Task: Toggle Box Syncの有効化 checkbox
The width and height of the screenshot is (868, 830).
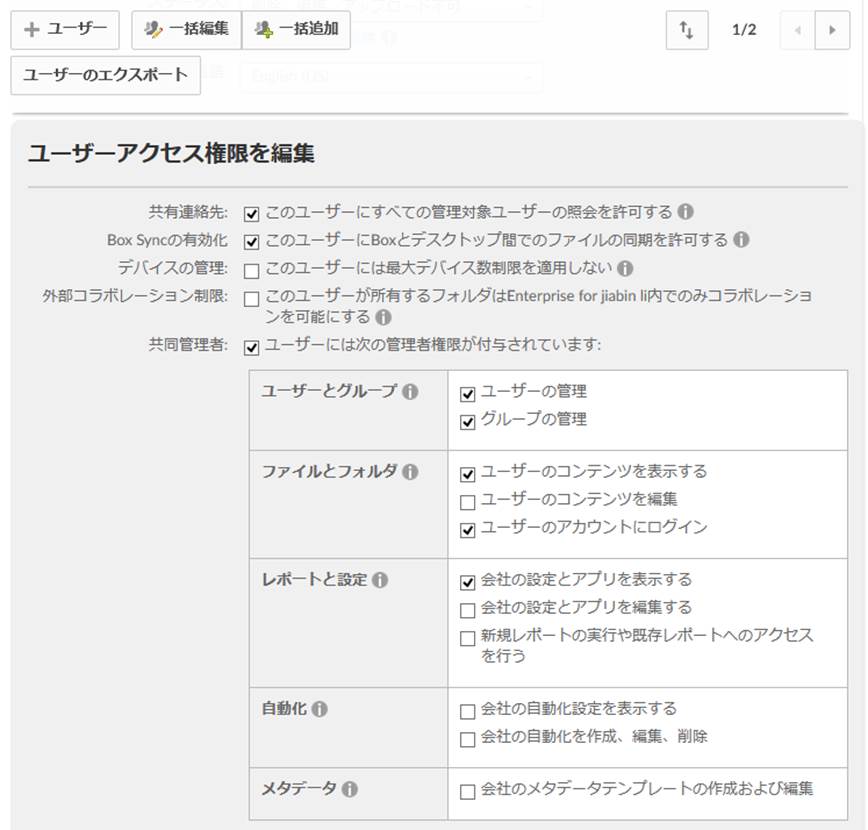Action: pyautogui.click(x=251, y=242)
